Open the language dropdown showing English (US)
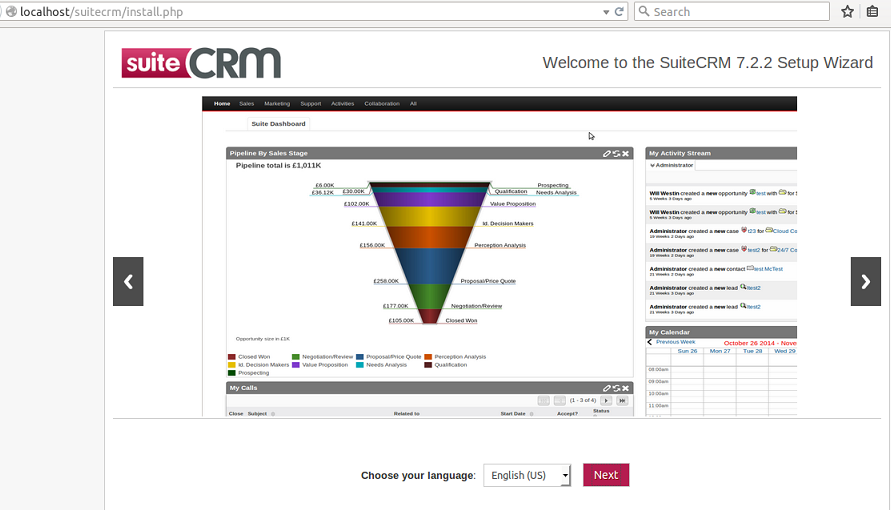 coord(527,475)
